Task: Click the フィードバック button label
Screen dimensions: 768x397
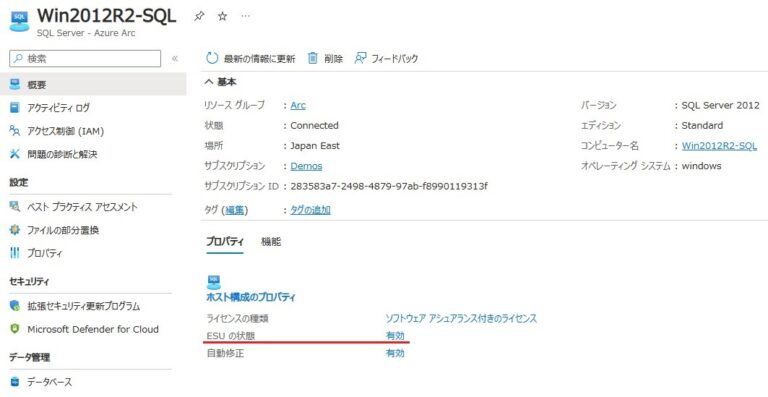Action: (x=394, y=59)
